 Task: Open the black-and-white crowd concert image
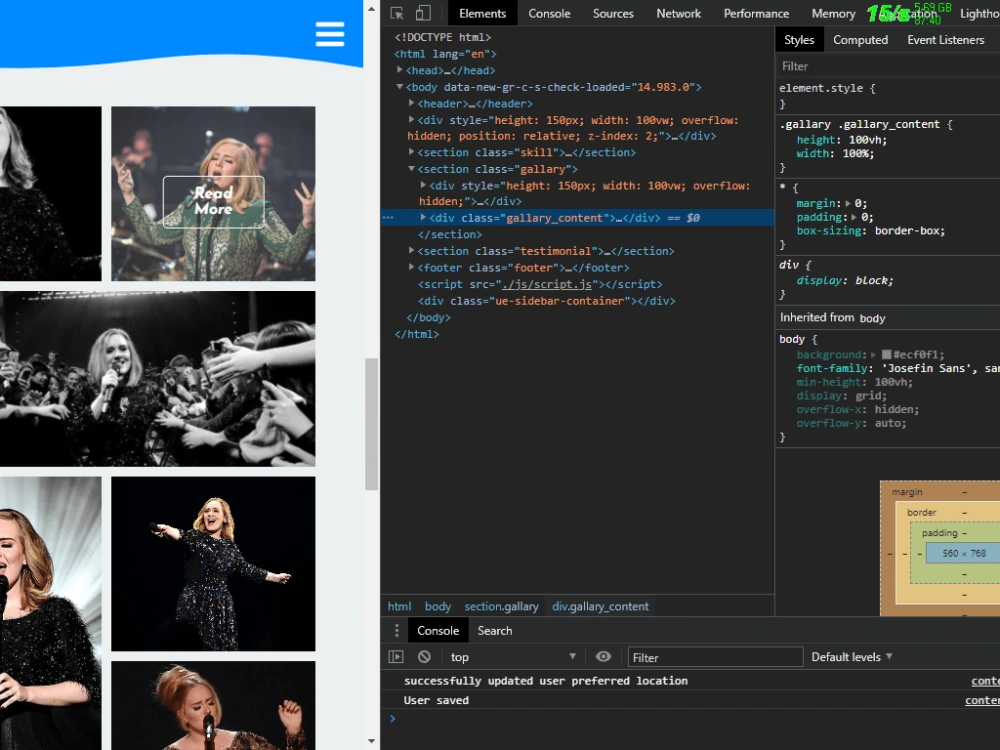click(x=158, y=379)
